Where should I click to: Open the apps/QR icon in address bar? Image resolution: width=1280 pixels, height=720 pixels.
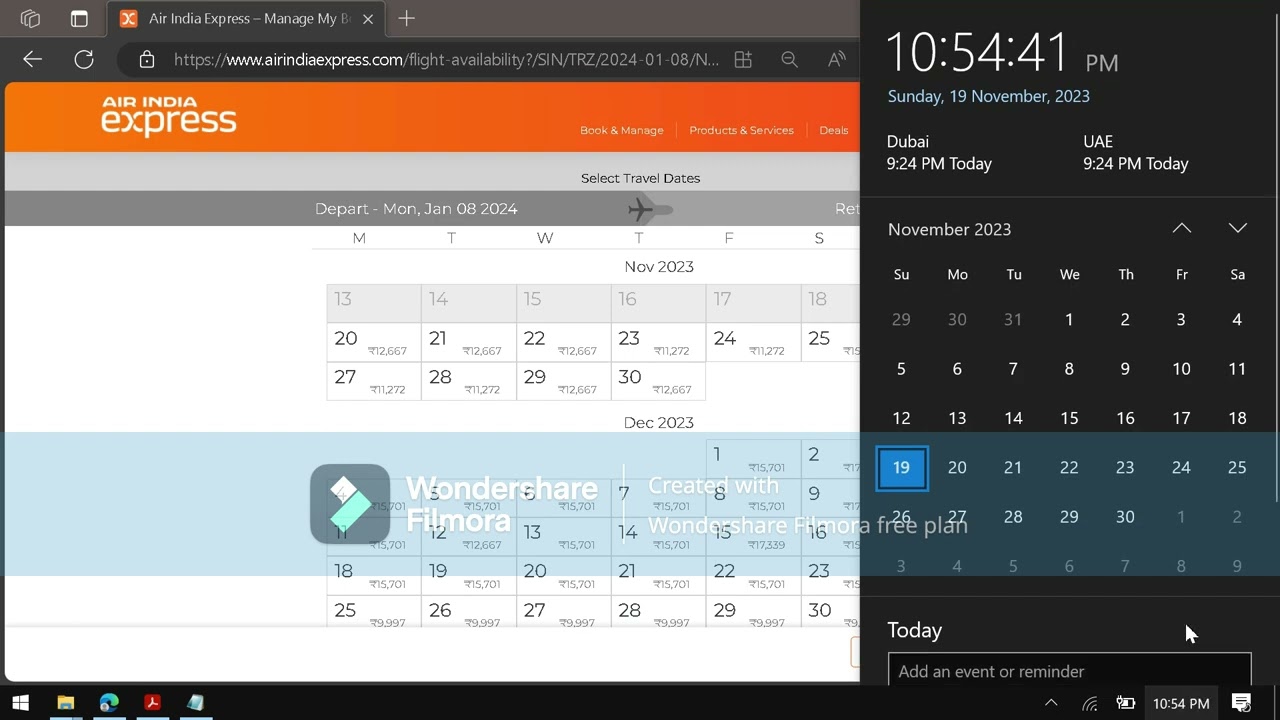743,60
